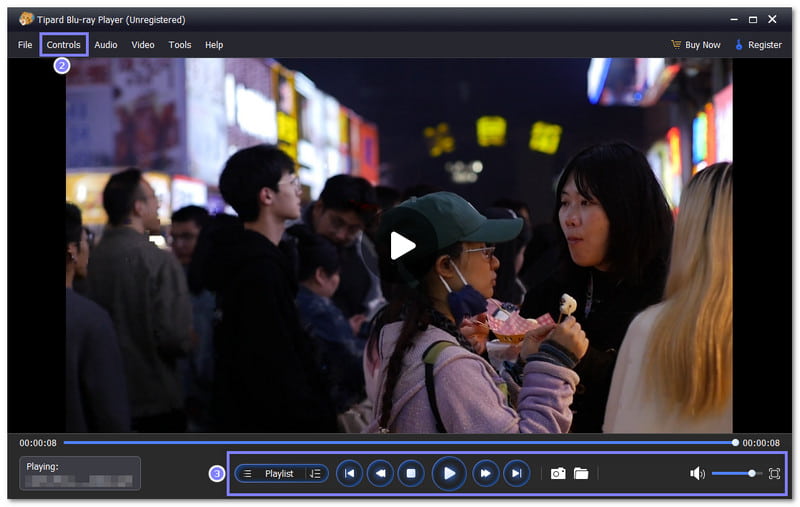Click the Register key icon
The width and height of the screenshot is (800, 507).
coord(739,44)
